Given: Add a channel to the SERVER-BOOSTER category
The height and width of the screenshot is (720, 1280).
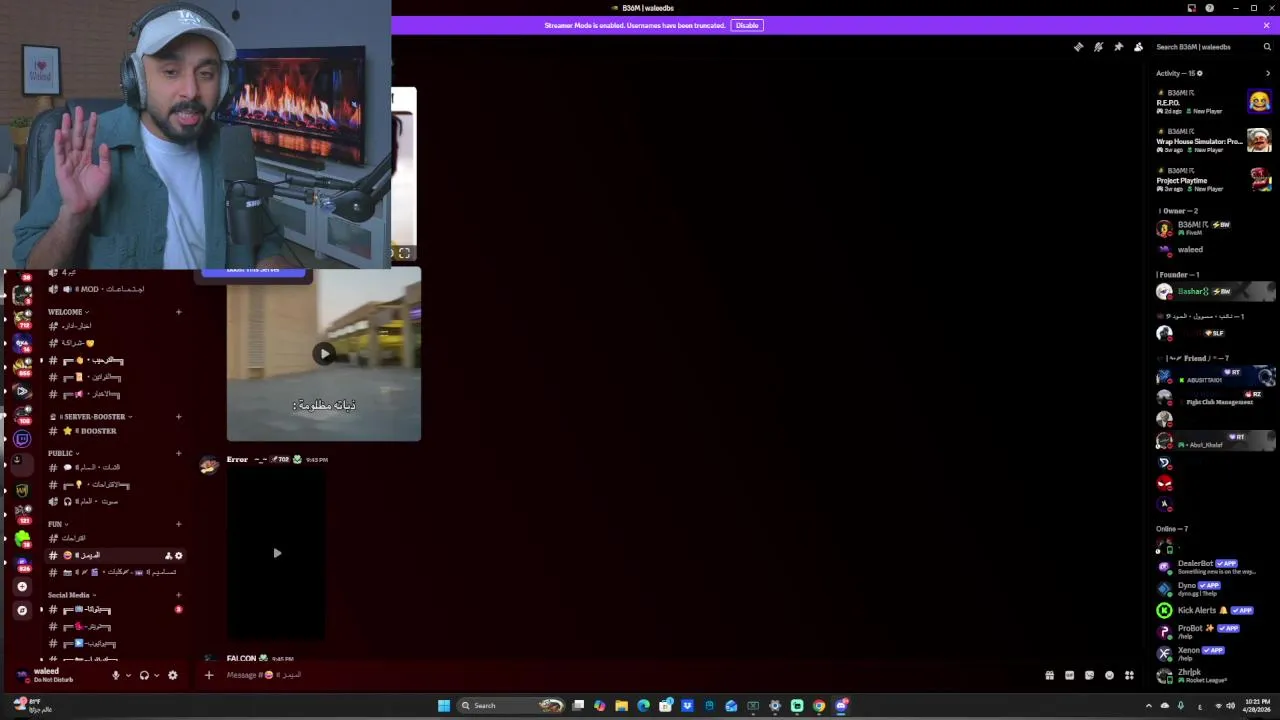Looking at the screenshot, I should coord(179,417).
